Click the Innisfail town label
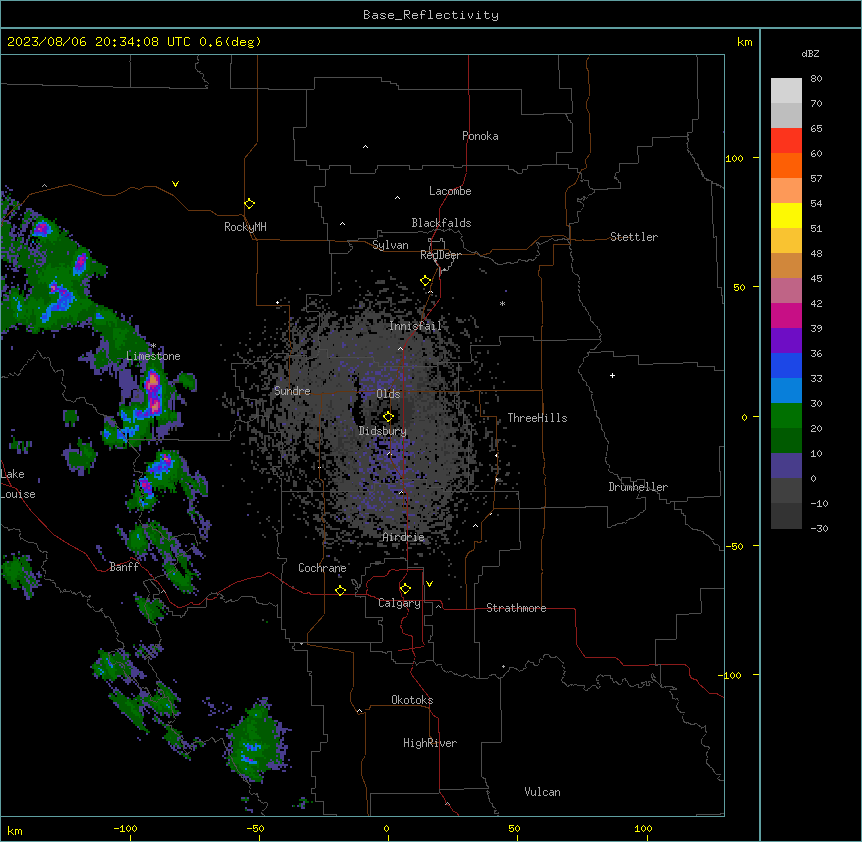 [x=415, y=326]
